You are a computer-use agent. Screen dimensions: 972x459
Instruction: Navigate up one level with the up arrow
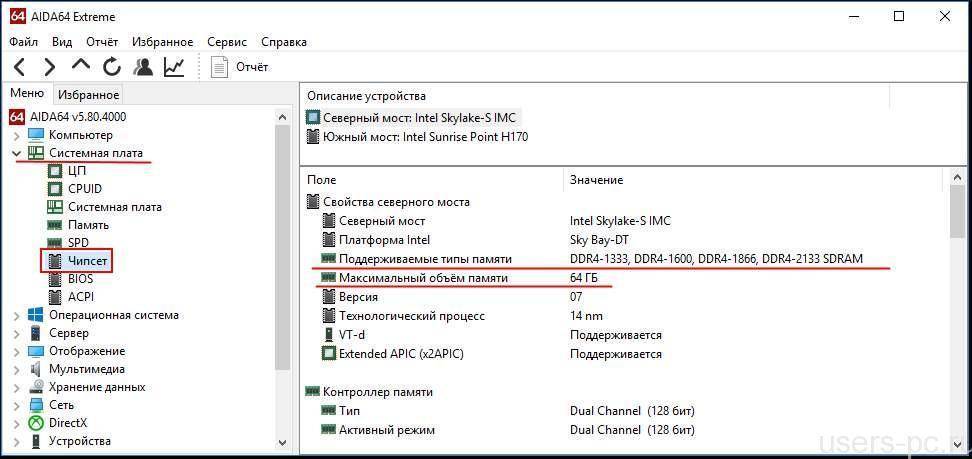pos(81,65)
